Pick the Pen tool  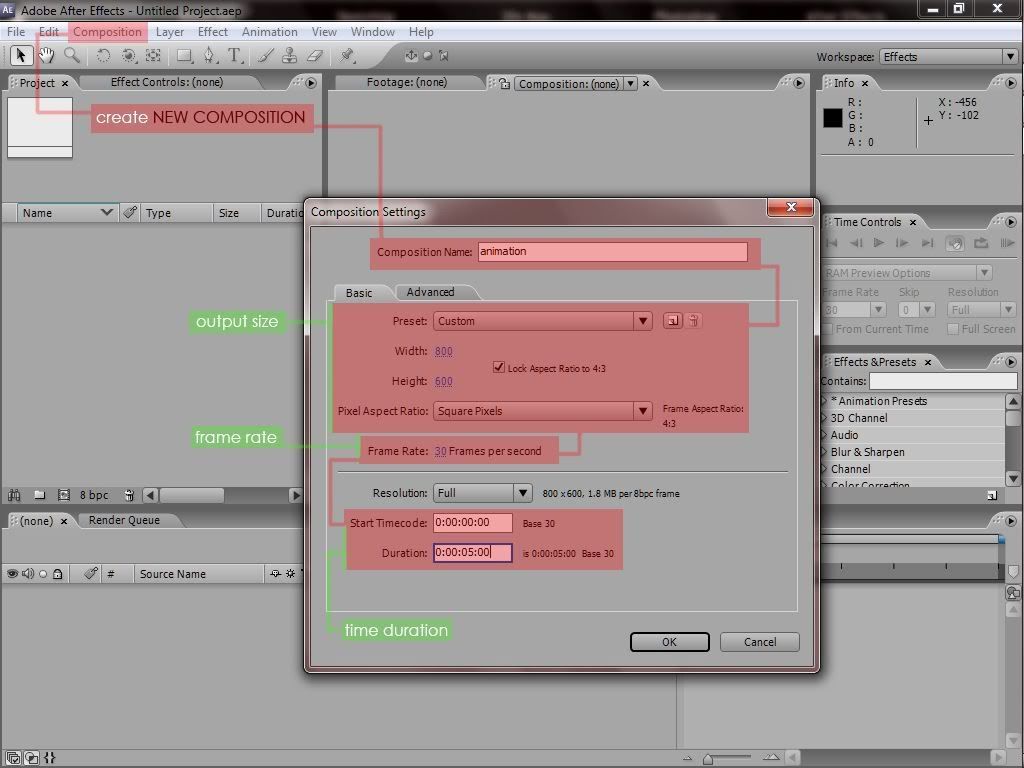209,56
